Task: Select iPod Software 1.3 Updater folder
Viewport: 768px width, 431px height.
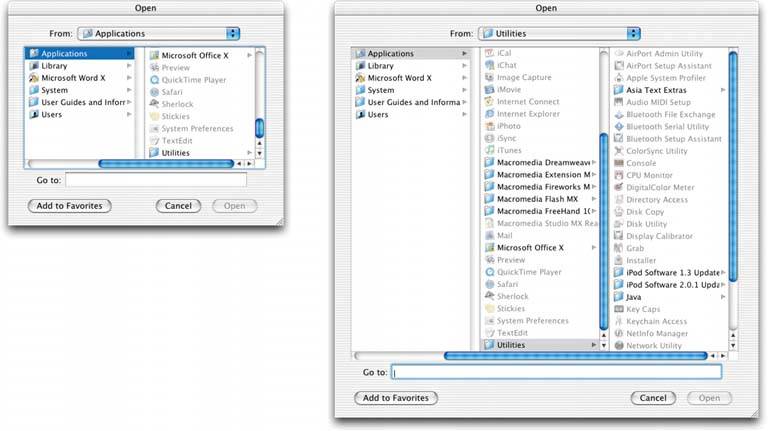Action: click(x=670, y=272)
